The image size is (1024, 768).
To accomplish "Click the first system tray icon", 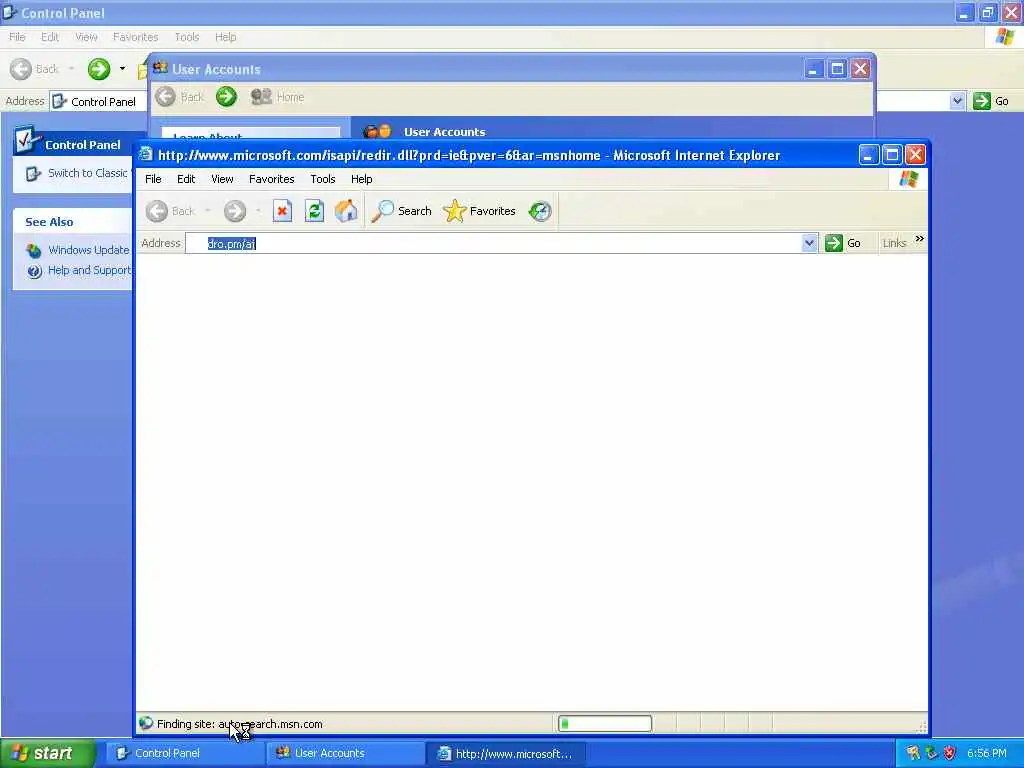I will (913, 753).
